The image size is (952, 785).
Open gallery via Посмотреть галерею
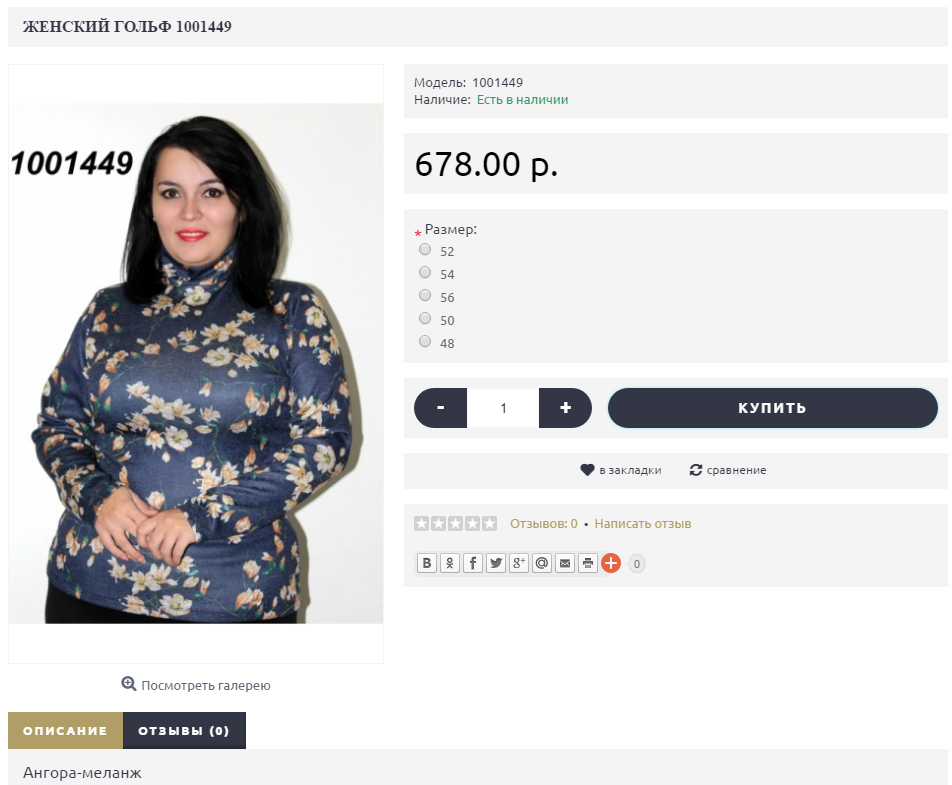pyautogui.click(x=196, y=685)
